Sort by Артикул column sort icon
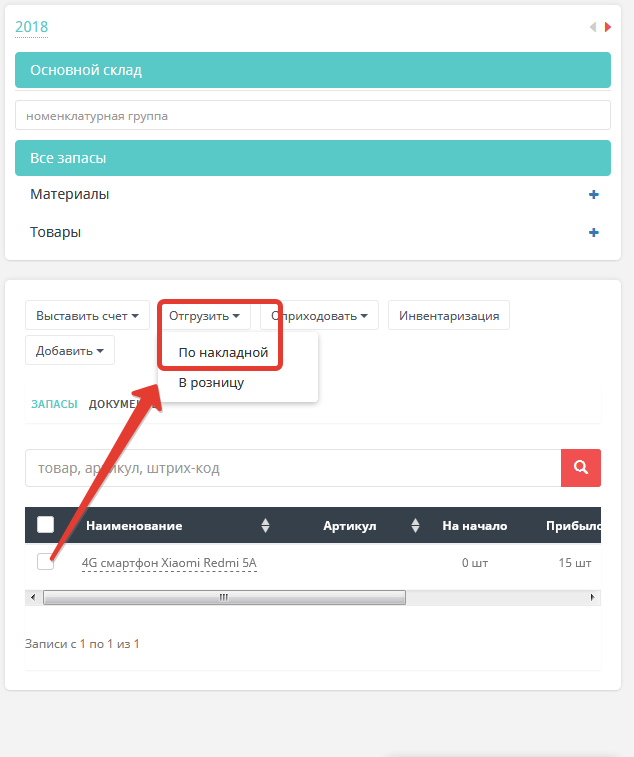Screen dimensions: 634x757 (x=415, y=526)
